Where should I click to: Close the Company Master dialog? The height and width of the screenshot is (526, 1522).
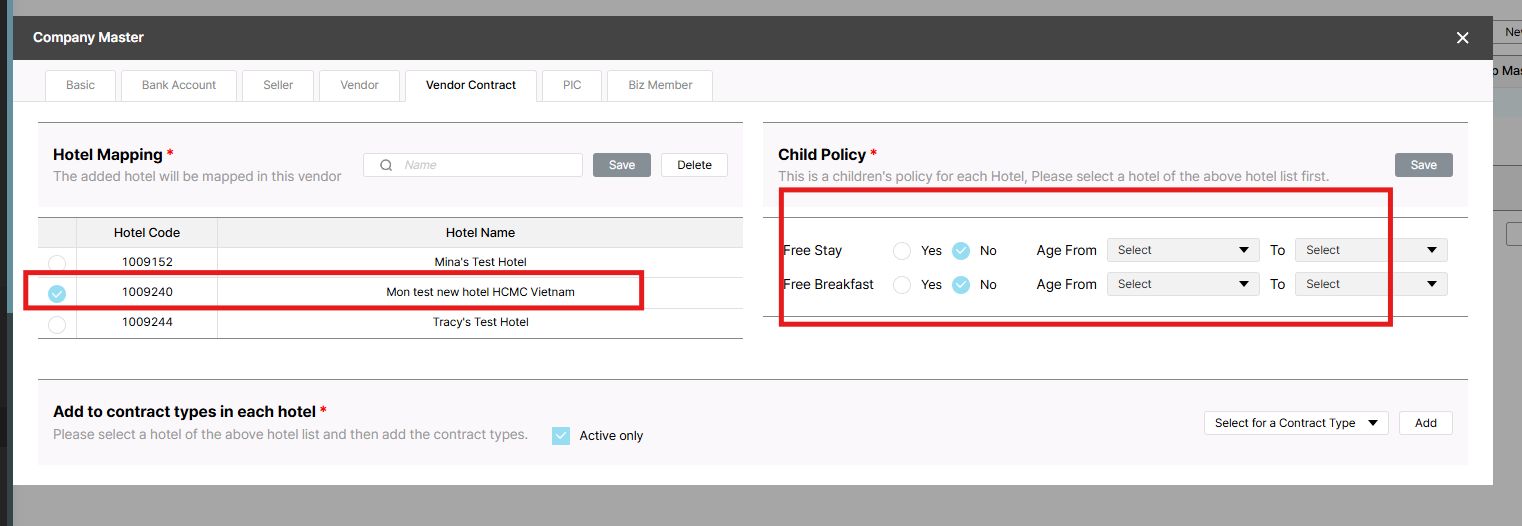click(x=1462, y=38)
